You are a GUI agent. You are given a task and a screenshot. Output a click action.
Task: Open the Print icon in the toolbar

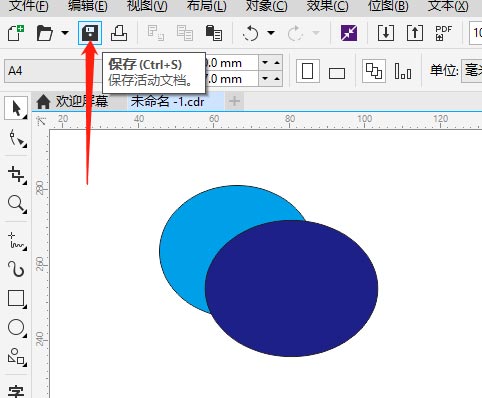click(x=119, y=33)
